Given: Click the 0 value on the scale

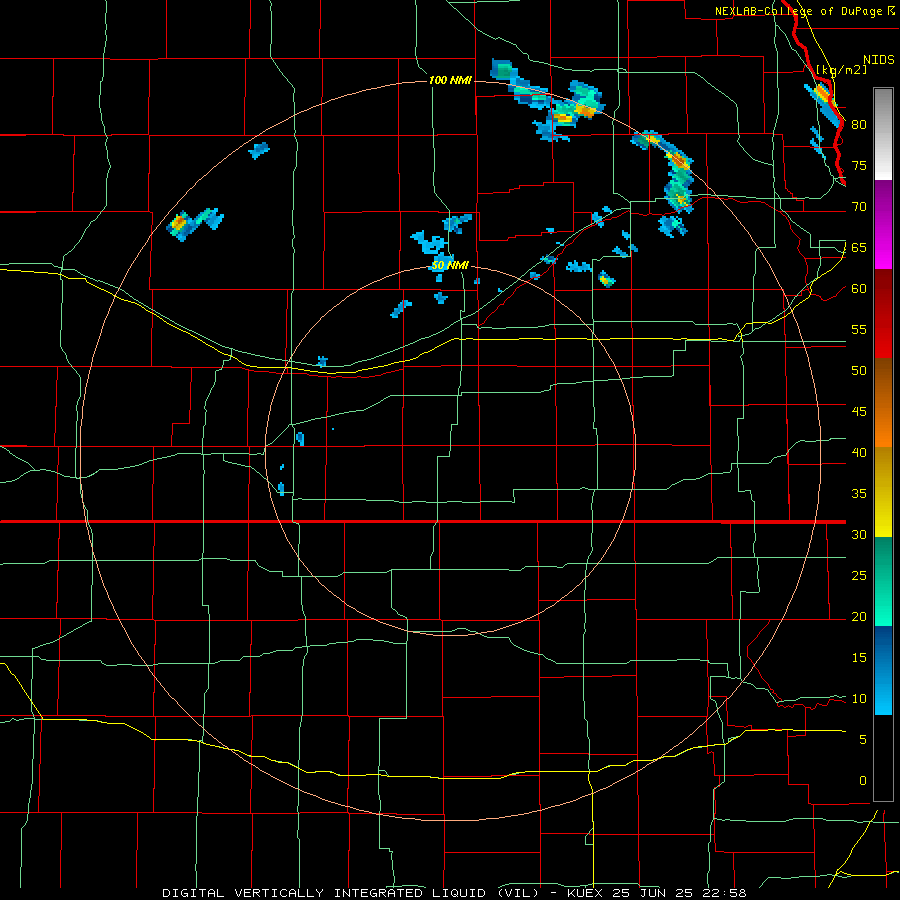Looking at the screenshot, I should 863,781.
